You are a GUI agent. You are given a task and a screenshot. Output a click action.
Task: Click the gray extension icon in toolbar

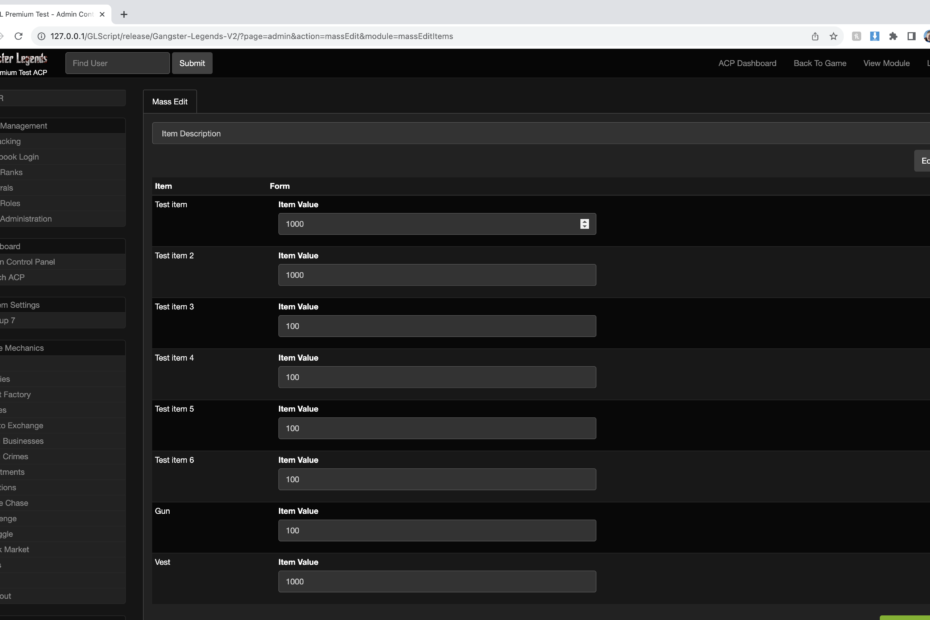tap(856, 36)
